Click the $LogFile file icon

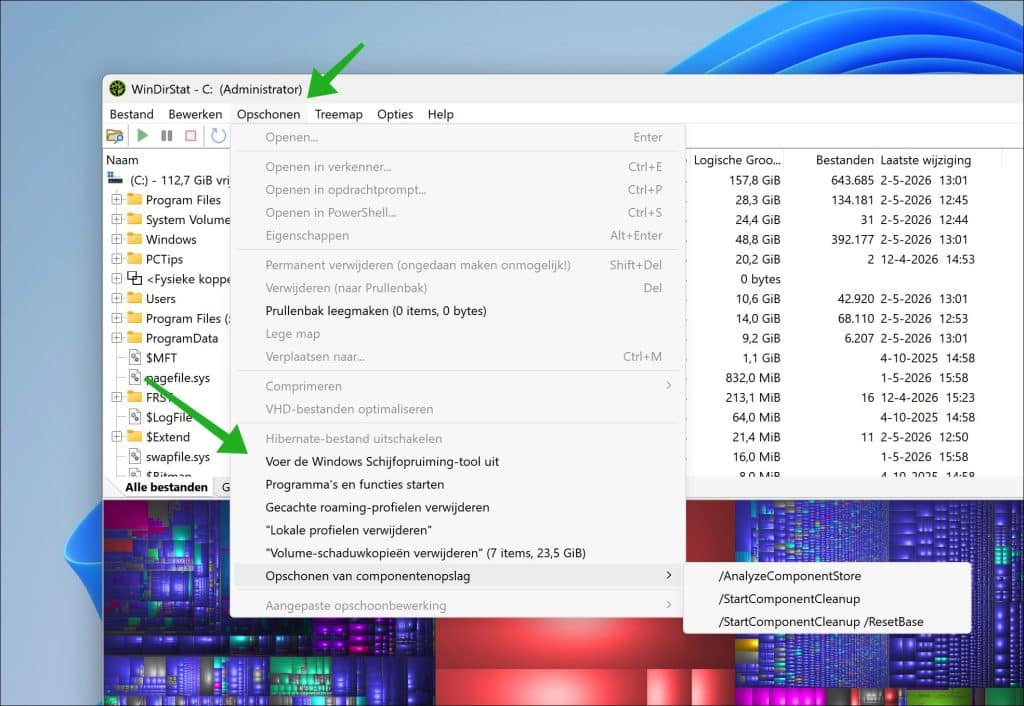tap(135, 416)
